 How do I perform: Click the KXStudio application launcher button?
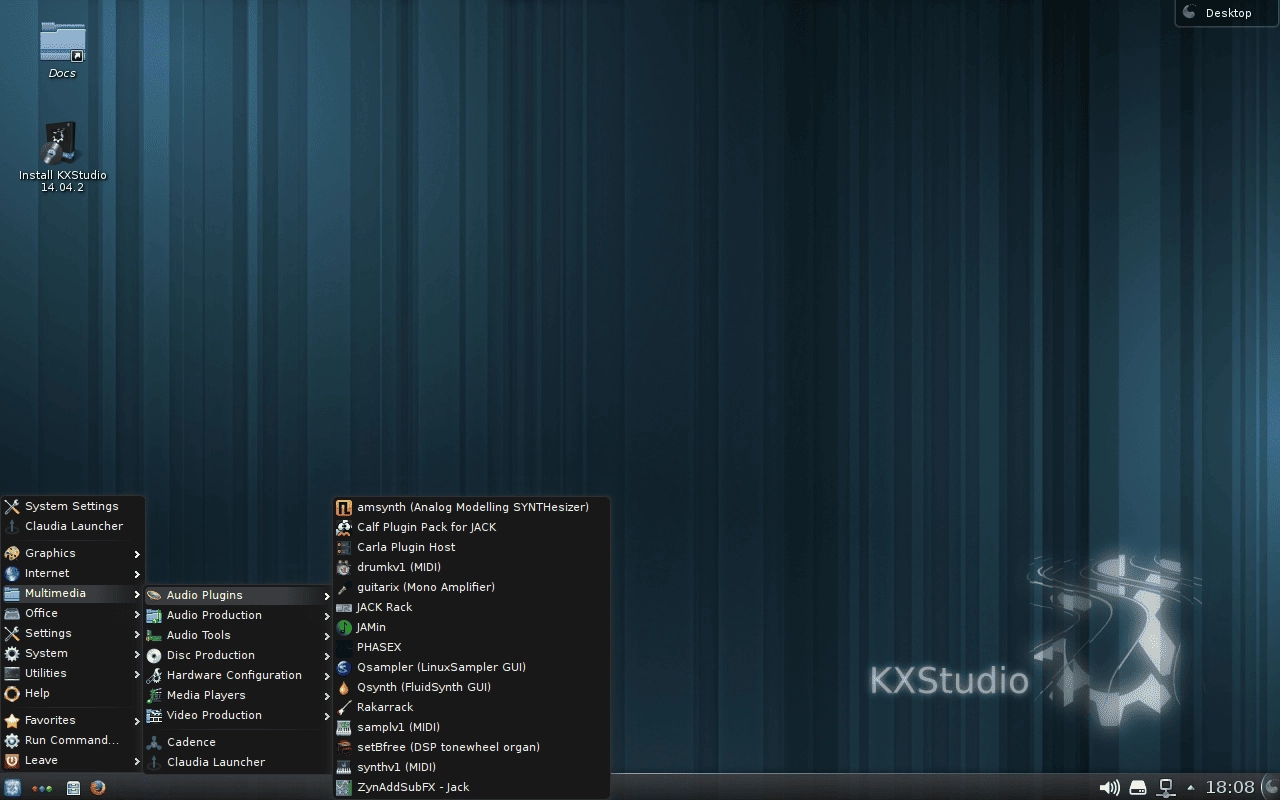(12, 787)
